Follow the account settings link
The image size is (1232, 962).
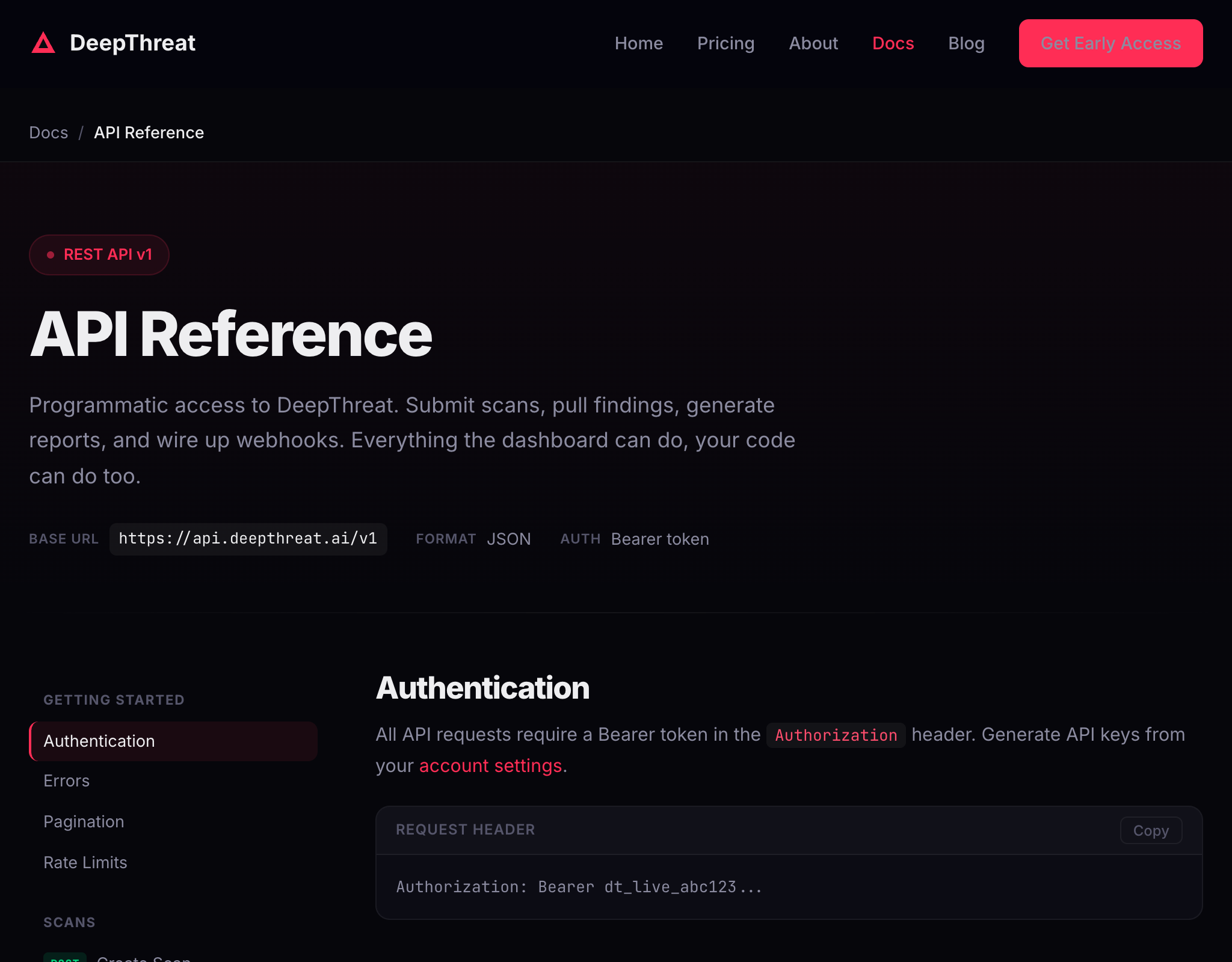pos(490,766)
